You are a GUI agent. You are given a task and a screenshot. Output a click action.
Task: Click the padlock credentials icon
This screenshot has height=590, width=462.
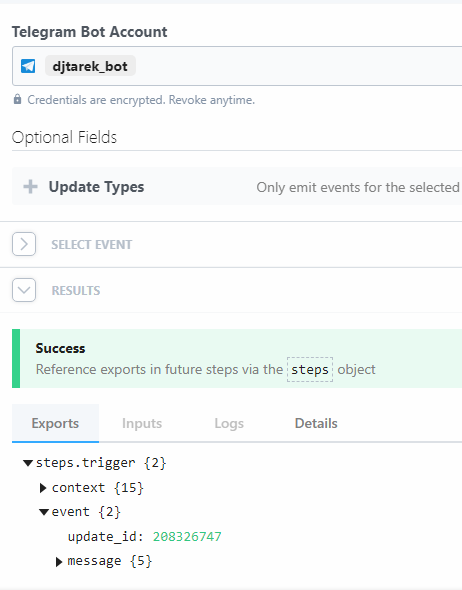click(17, 99)
